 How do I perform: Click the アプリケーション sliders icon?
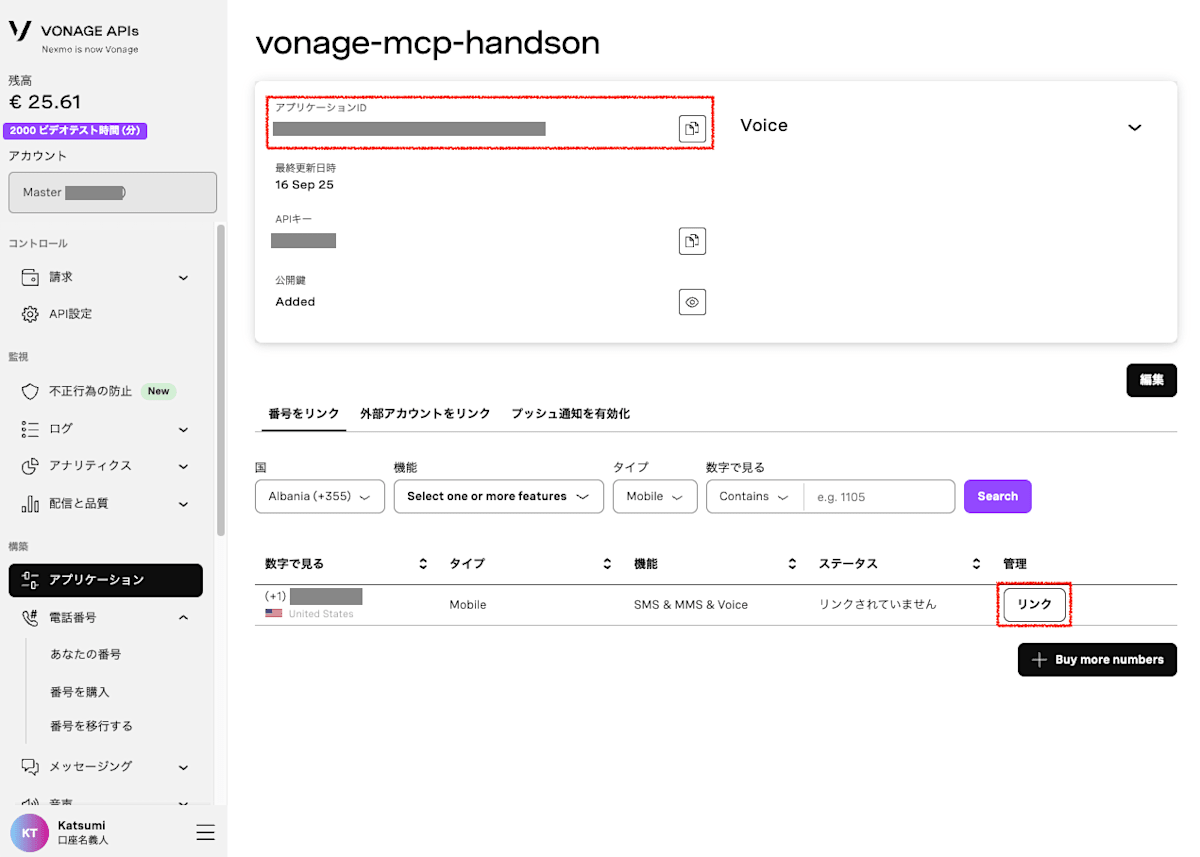(x=30, y=580)
